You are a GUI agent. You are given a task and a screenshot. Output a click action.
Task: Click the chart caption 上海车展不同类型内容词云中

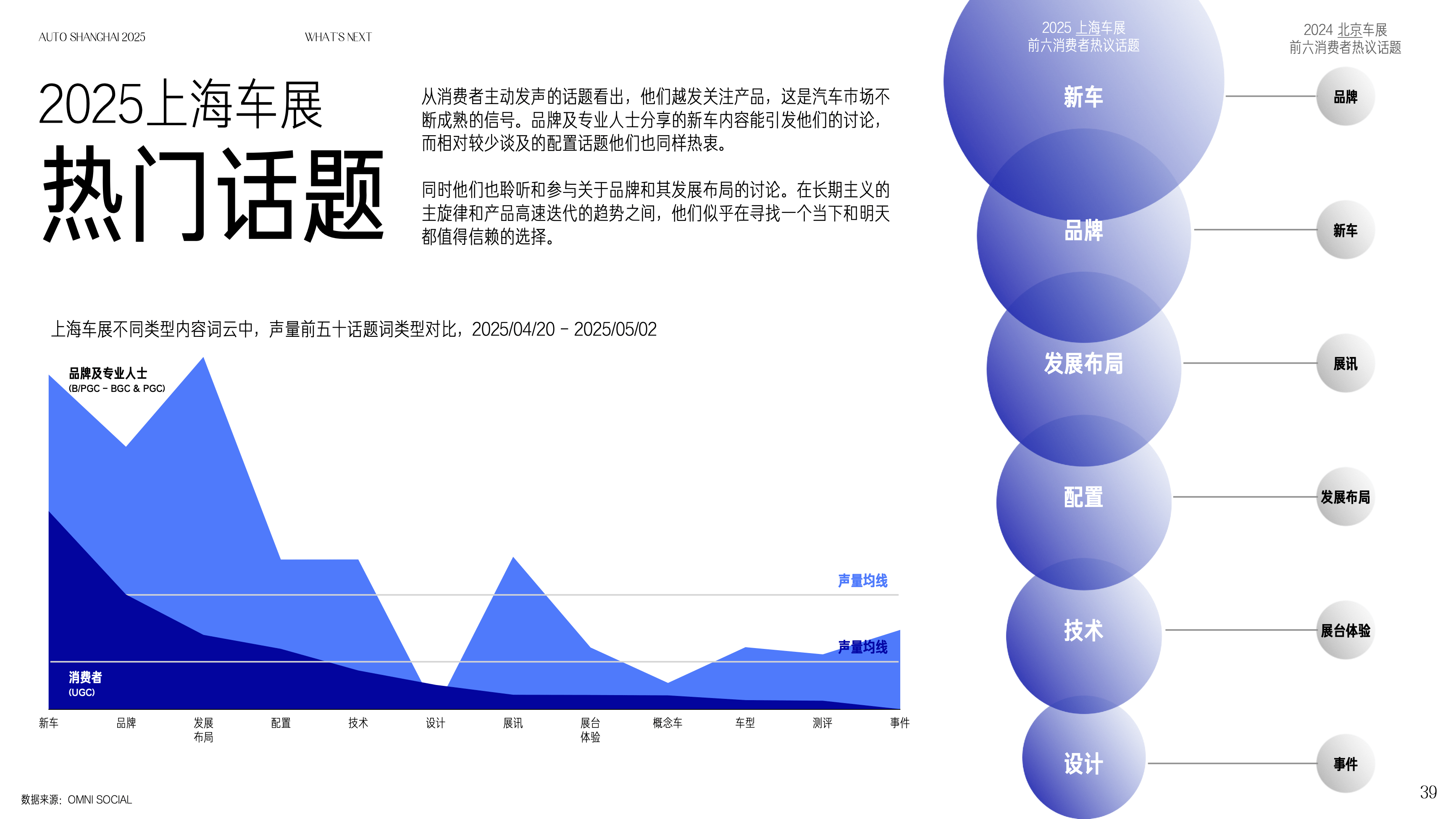(354, 329)
